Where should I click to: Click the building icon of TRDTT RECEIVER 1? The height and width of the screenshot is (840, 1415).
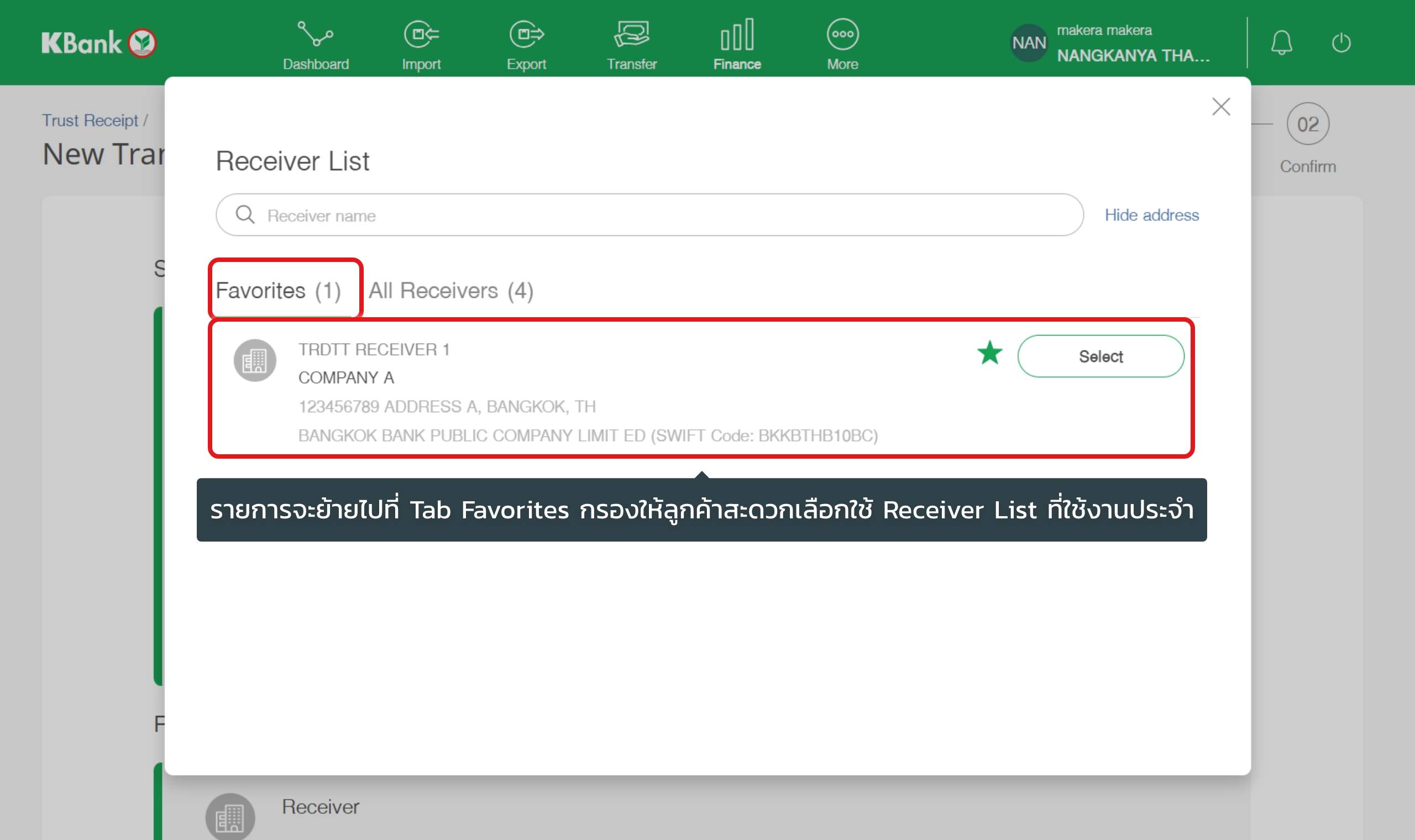coord(255,360)
